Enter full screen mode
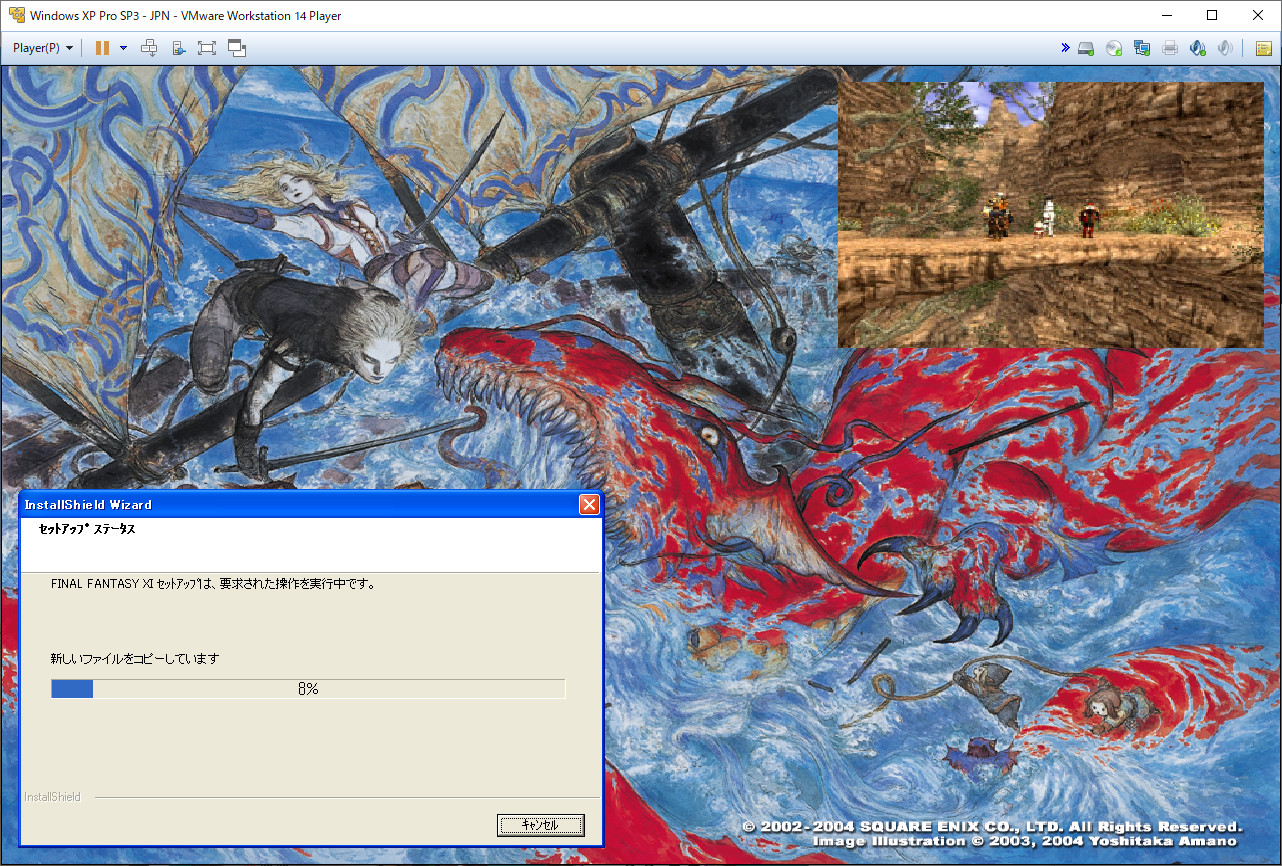1282x866 pixels. (x=207, y=48)
